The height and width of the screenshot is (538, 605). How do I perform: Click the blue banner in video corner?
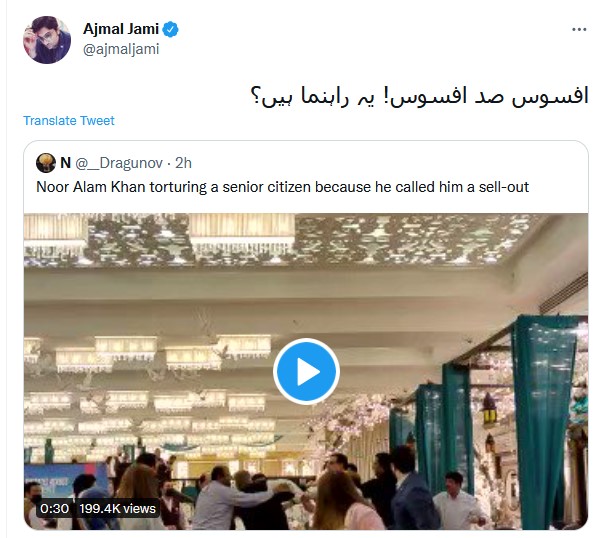(64, 482)
